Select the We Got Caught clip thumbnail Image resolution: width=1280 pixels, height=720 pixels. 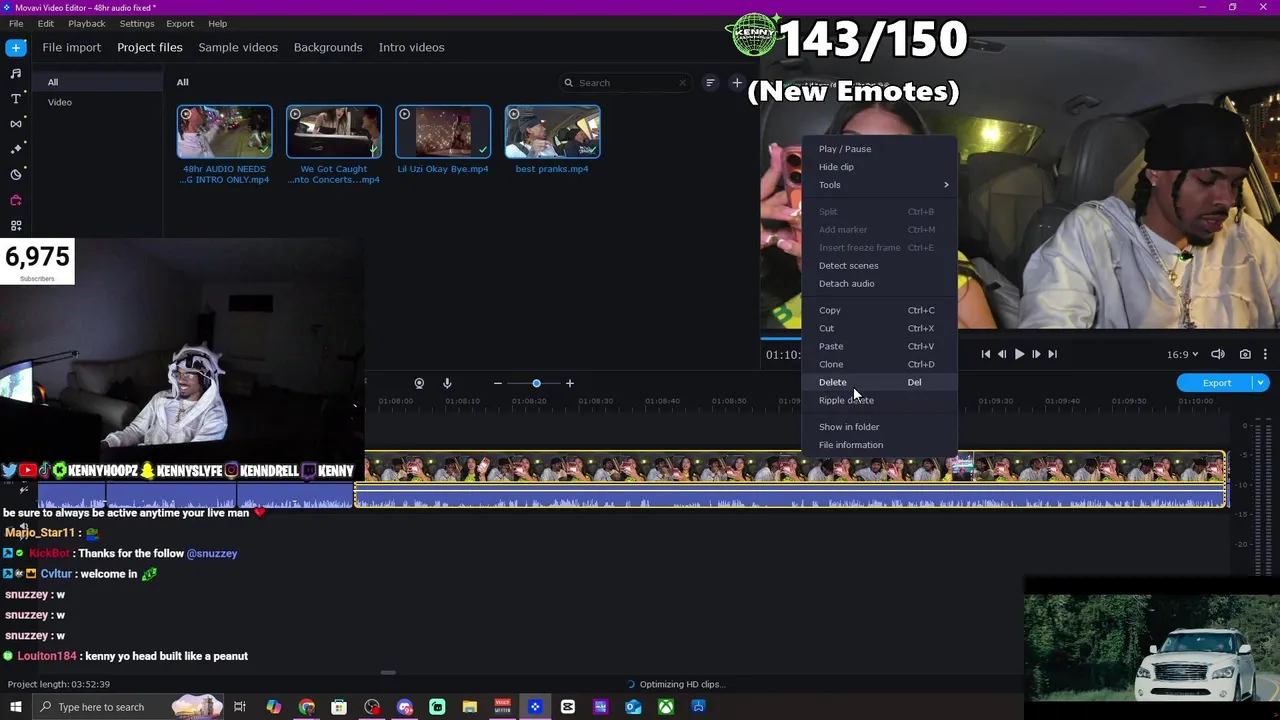tap(334, 132)
